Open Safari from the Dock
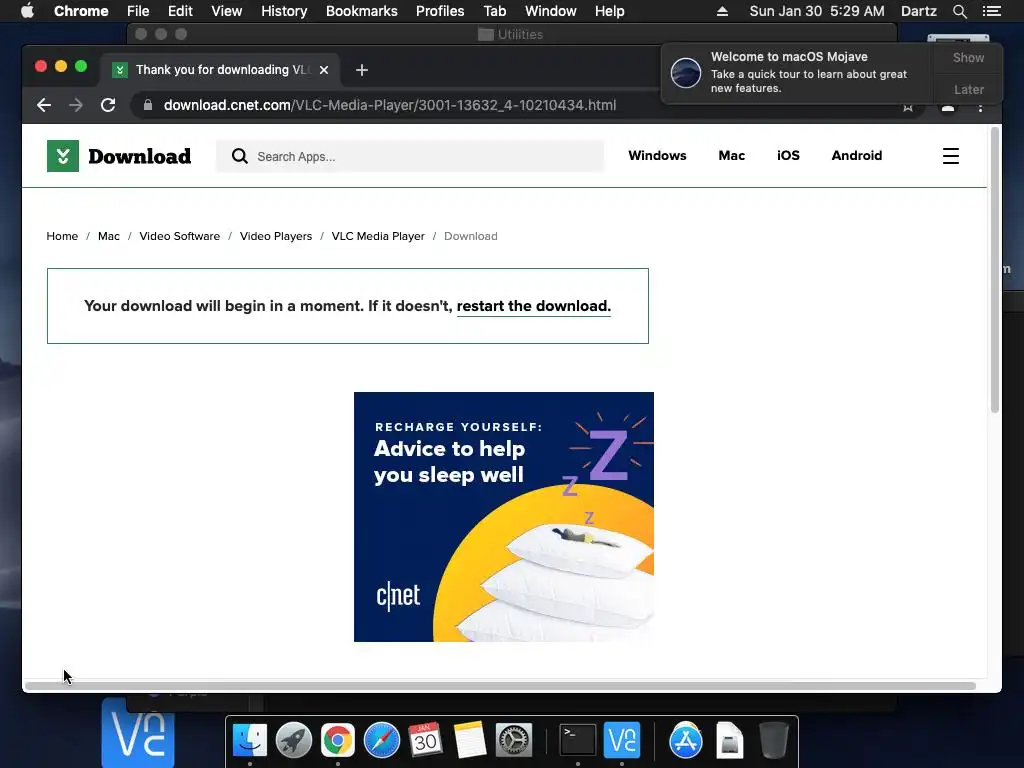The width and height of the screenshot is (1024, 768). [x=381, y=741]
